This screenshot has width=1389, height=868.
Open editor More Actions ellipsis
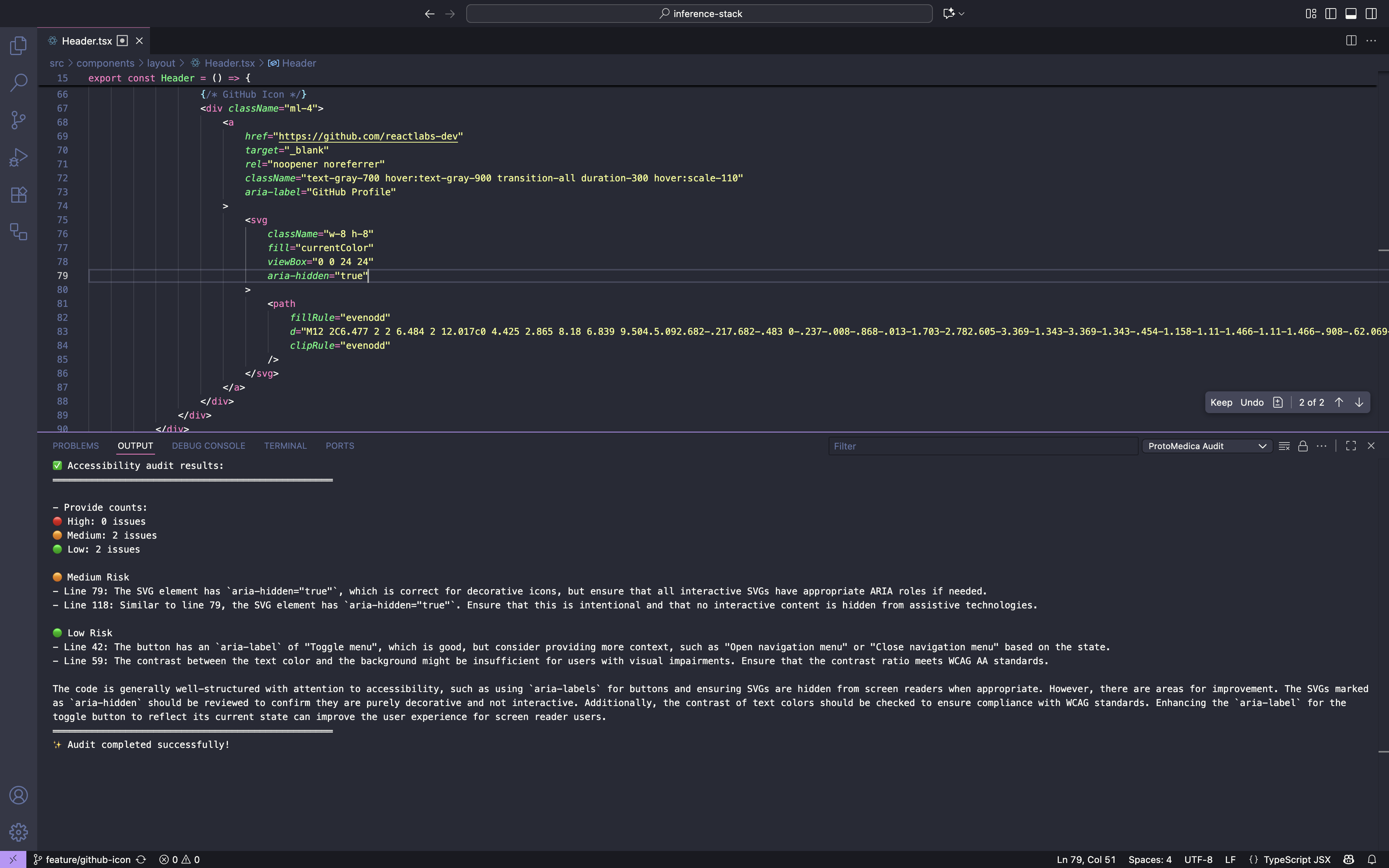1371,41
